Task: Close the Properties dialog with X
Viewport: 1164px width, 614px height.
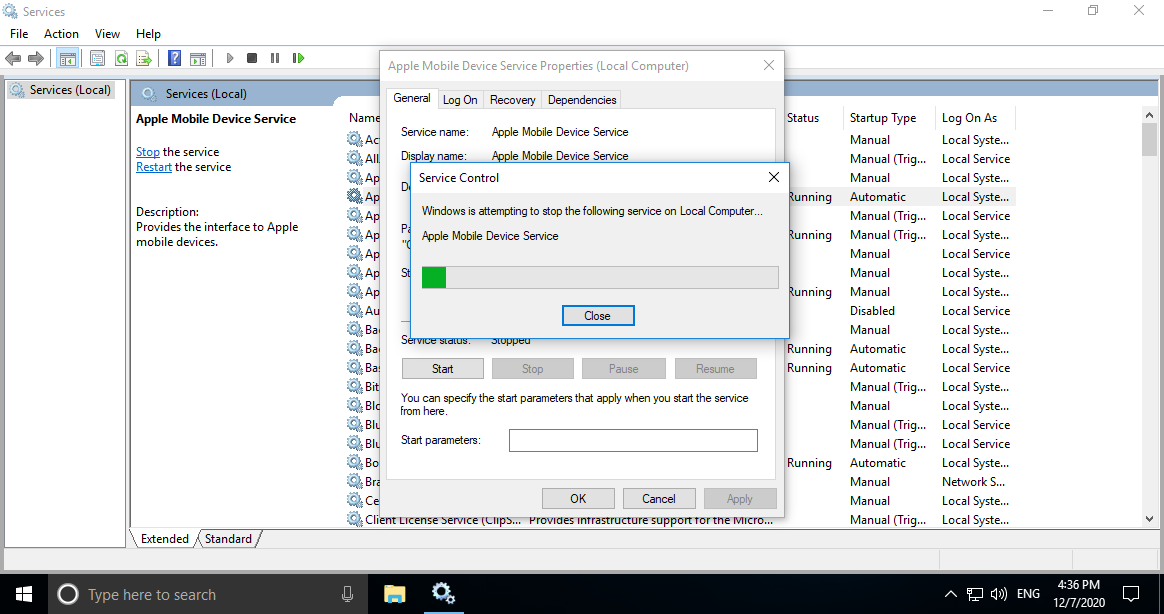Action: 768,65
